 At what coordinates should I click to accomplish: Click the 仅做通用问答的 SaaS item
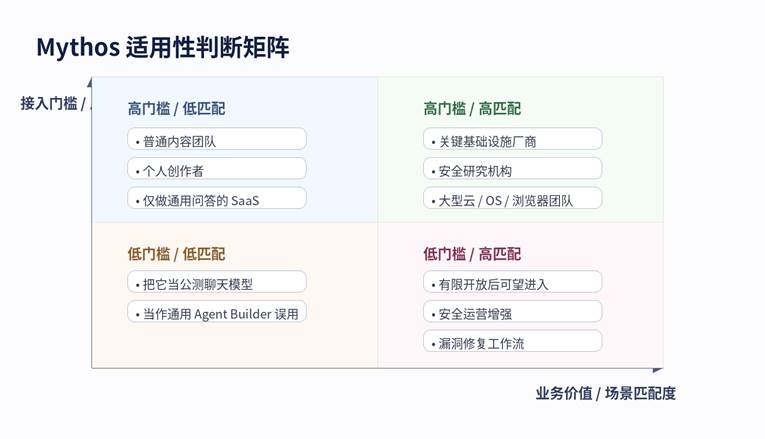tap(217, 200)
